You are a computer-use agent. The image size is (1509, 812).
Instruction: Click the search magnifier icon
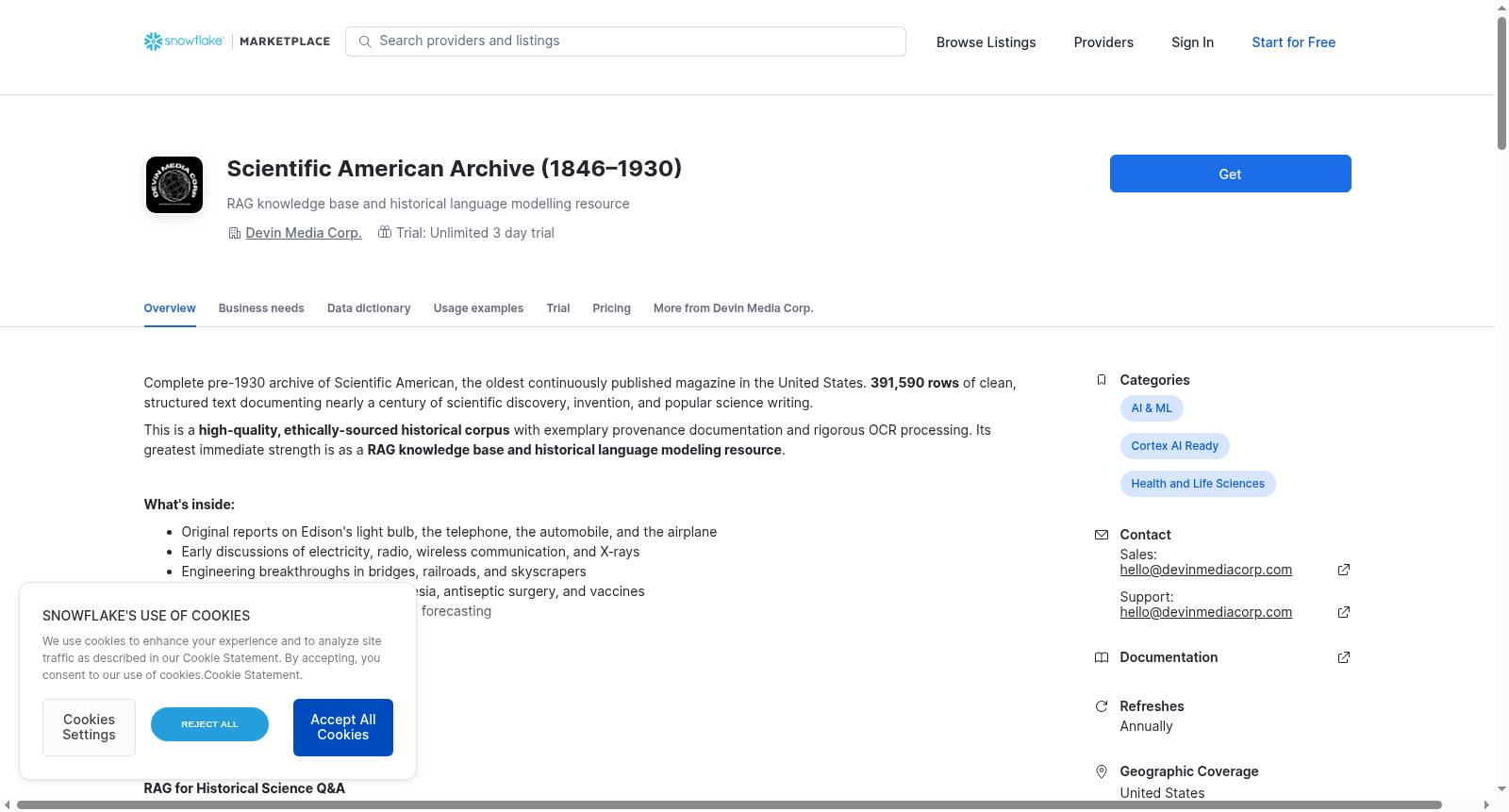coord(365,41)
